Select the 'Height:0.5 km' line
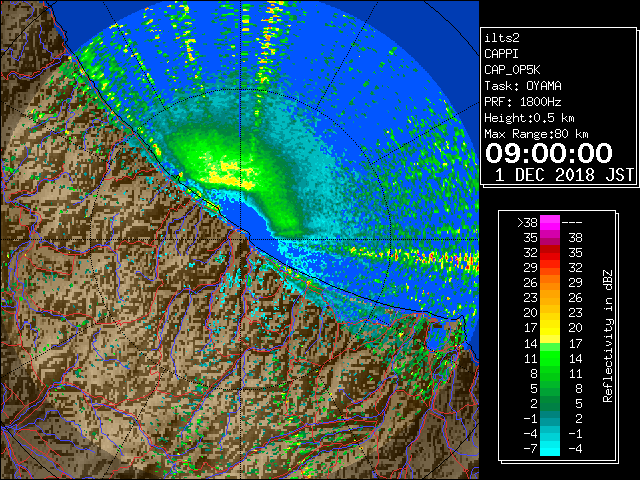This screenshot has height=480, width=640. 529,118
